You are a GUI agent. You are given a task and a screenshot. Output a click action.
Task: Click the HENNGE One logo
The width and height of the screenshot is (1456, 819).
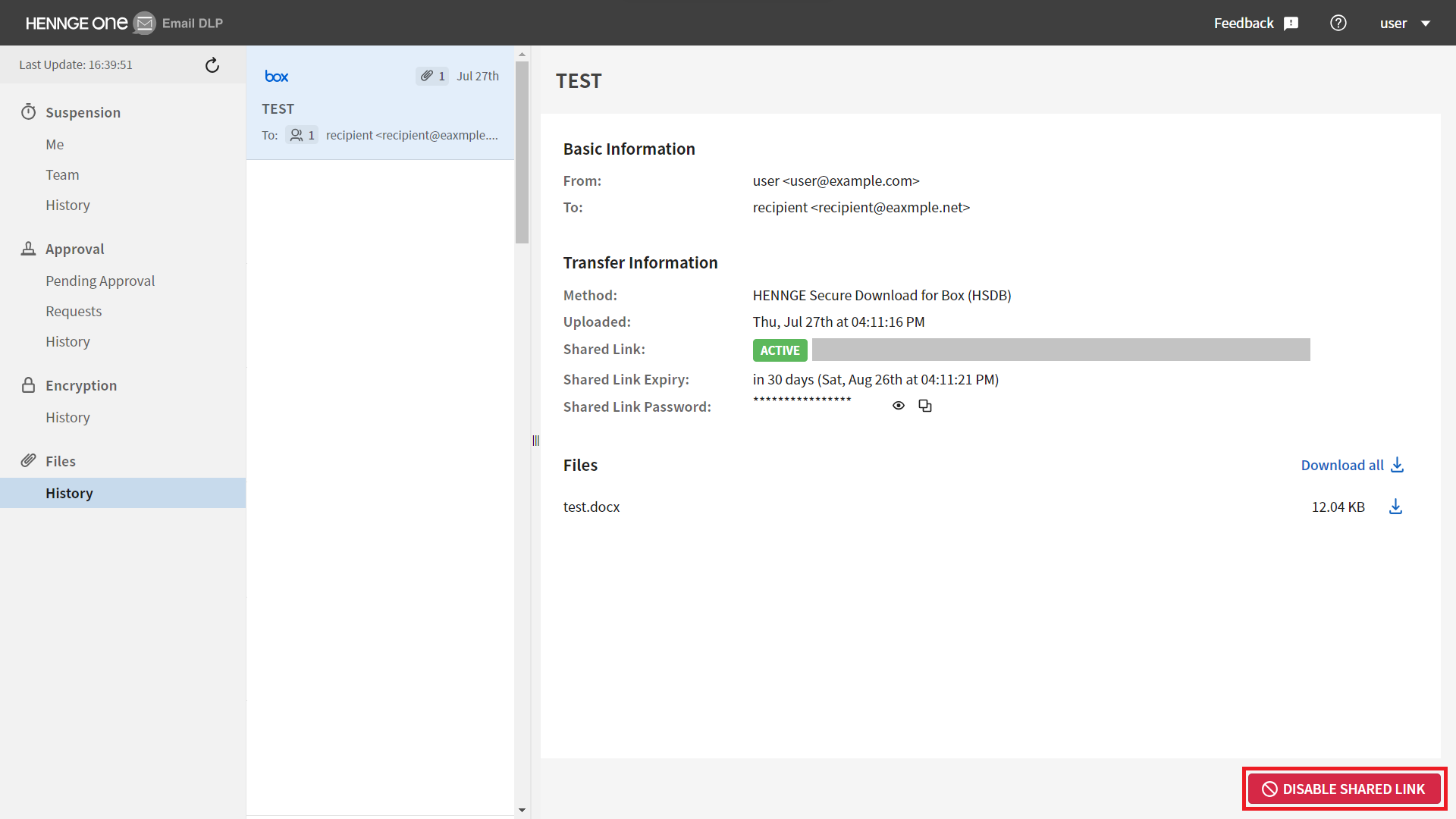pos(77,23)
